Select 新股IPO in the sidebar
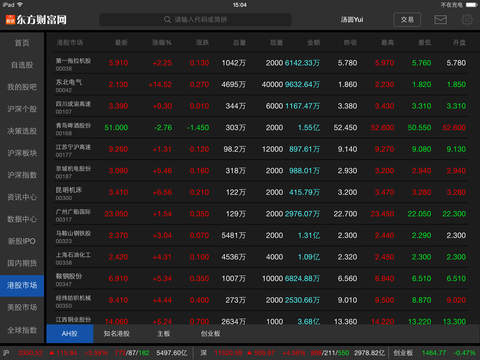 pos(22,241)
